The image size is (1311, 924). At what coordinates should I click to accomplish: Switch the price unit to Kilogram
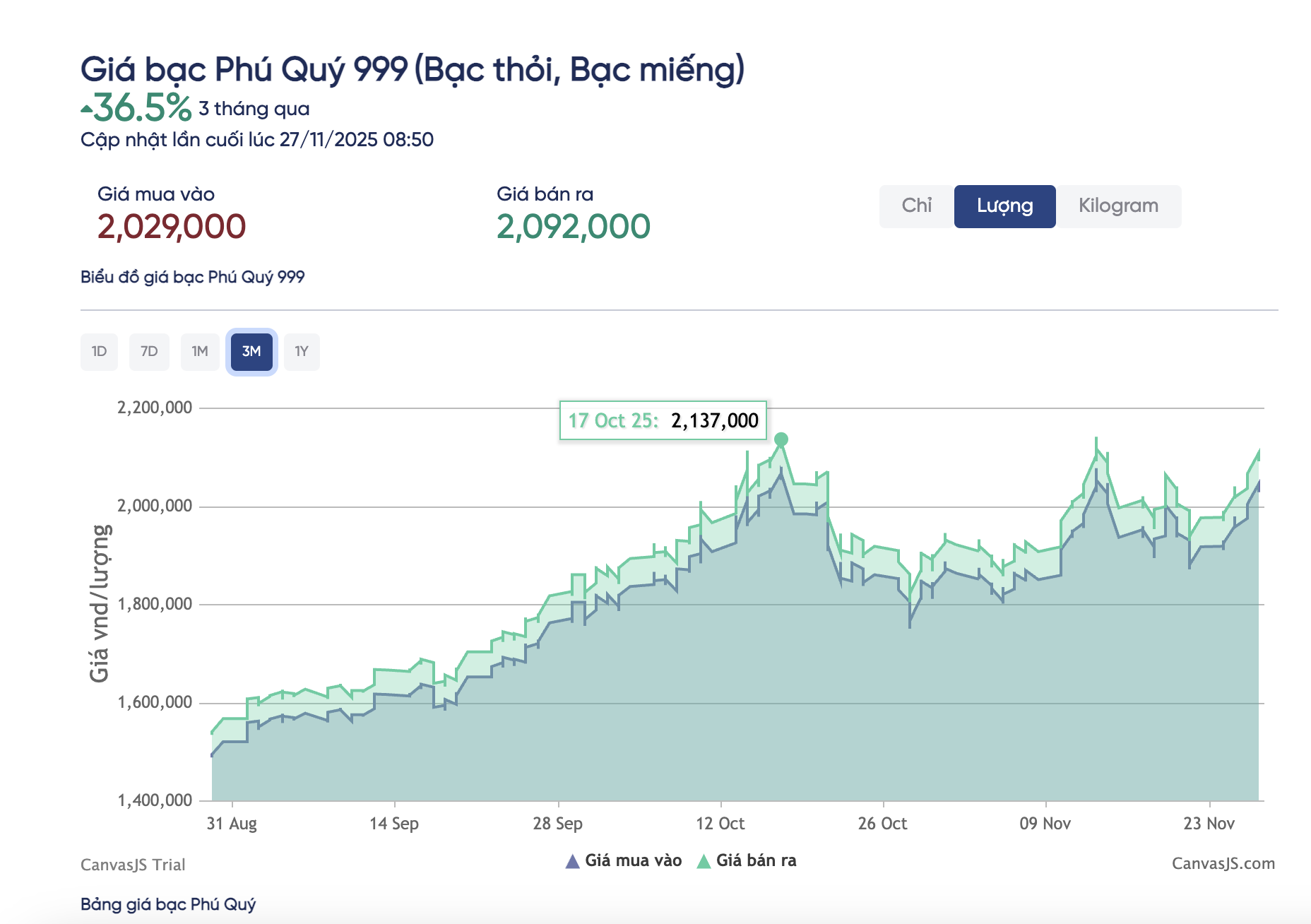(1117, 206)
